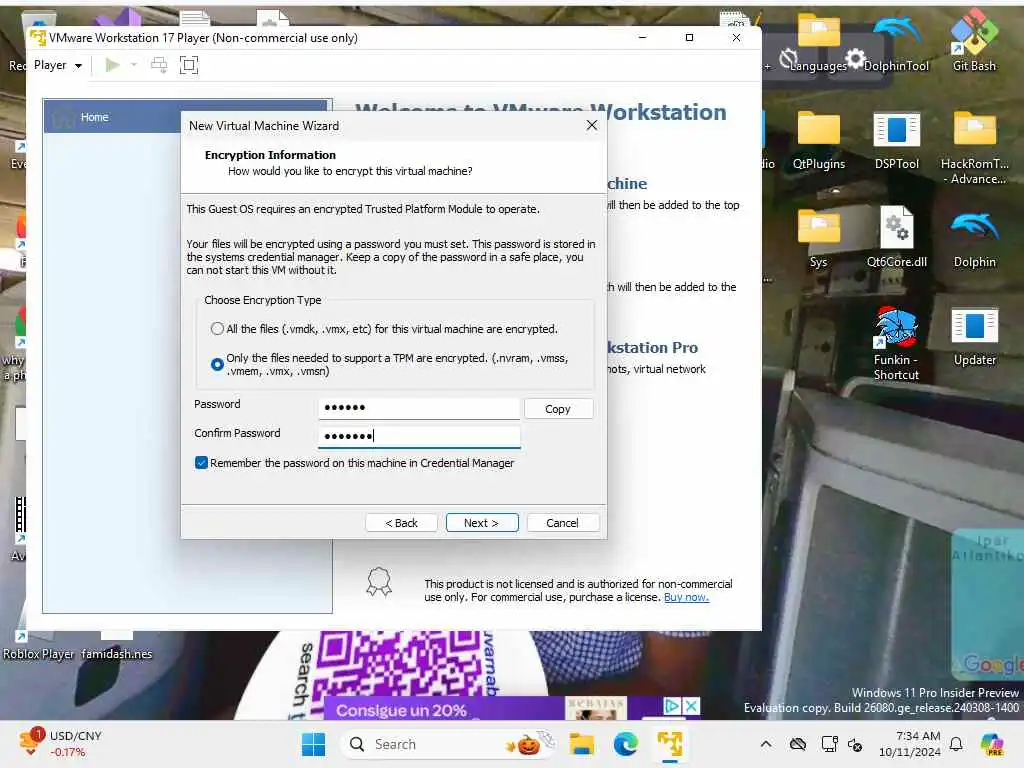Viewport: 1024px width, 768px height.
Task: Open the HackRomT... Advance folder
Action: 974,146
